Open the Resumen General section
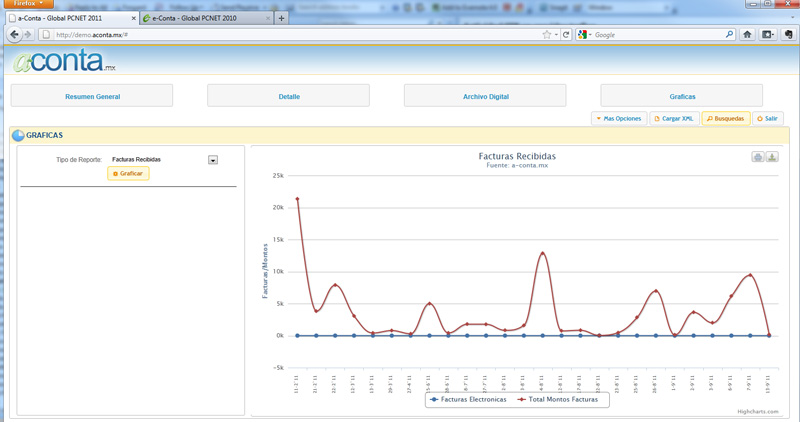Image resolution: width=800 pixels, height=422 pixels. (92, 96)
